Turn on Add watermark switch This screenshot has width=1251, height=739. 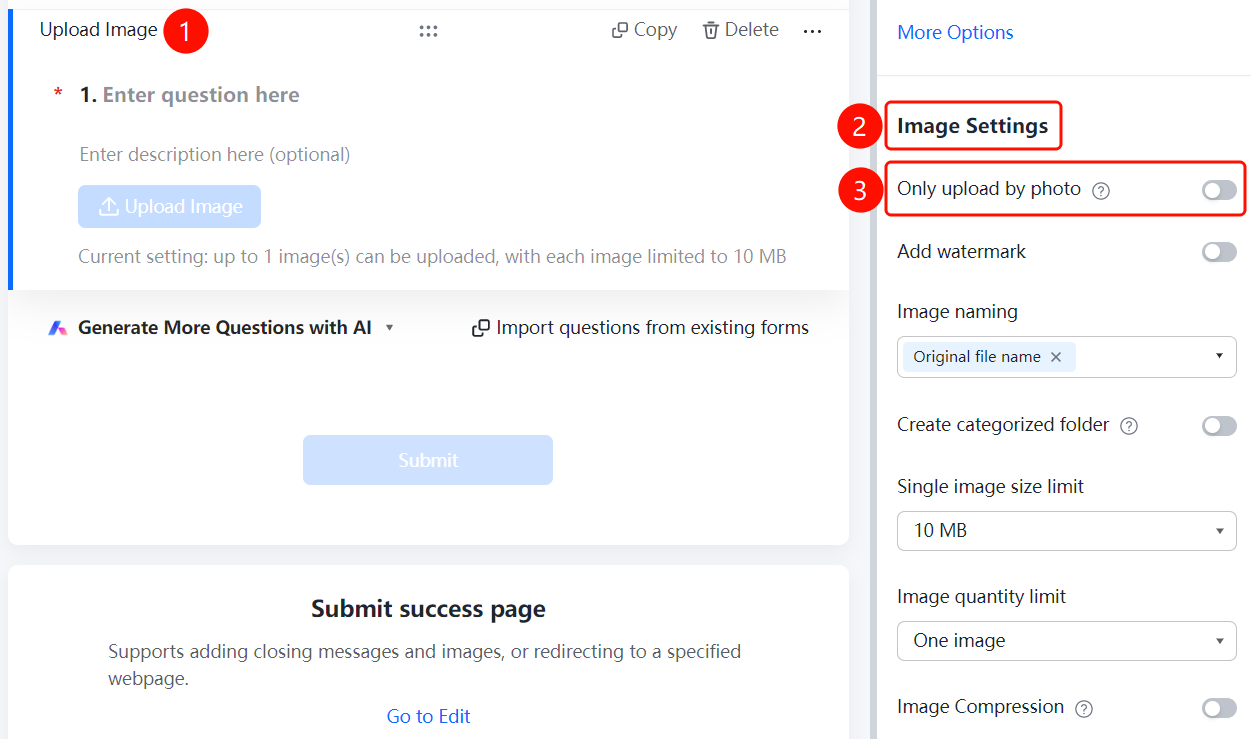(x=1219, y=252)
